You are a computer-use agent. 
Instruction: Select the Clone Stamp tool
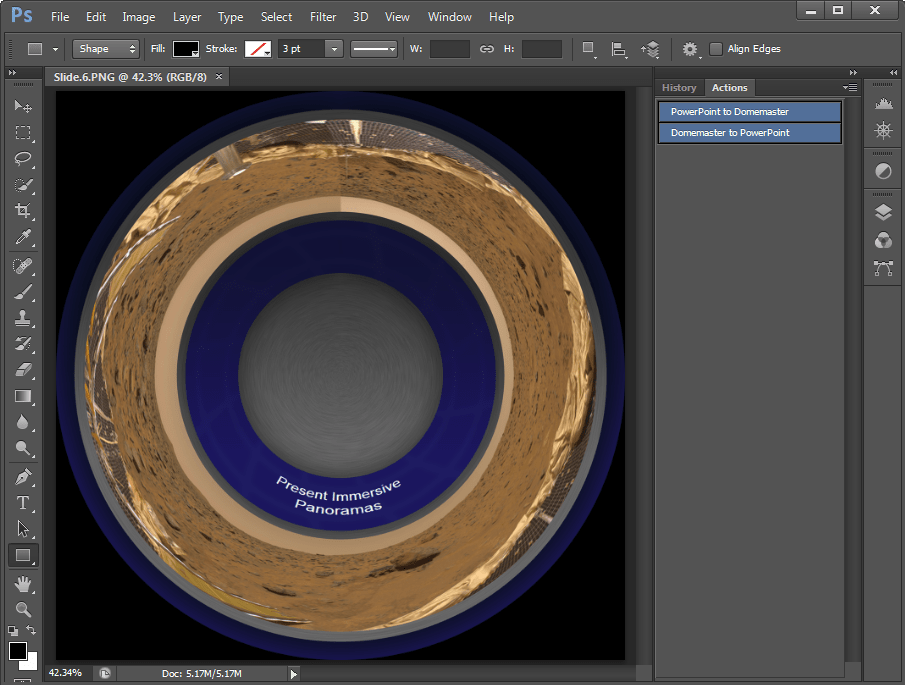pos(23,317)
